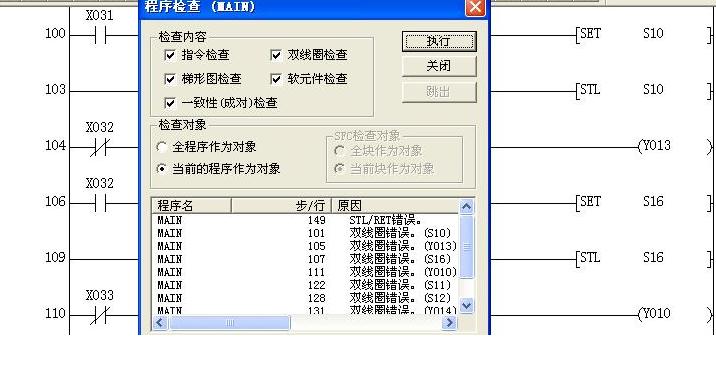
Task: Click the X031 contact at step 100
Action: coord(100,35)
